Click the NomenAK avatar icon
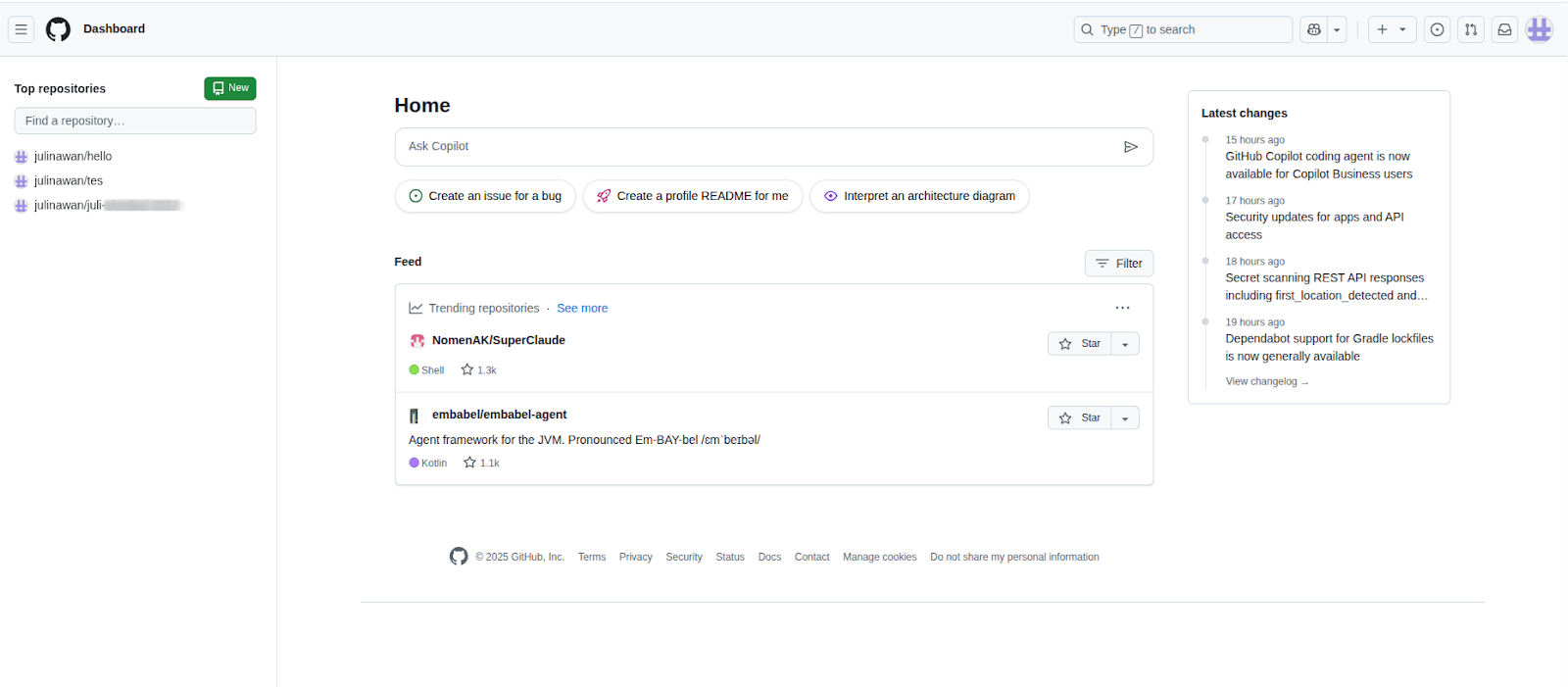Image resolution: width=1568 pixels, height=687 pixels. pos(416,340)
